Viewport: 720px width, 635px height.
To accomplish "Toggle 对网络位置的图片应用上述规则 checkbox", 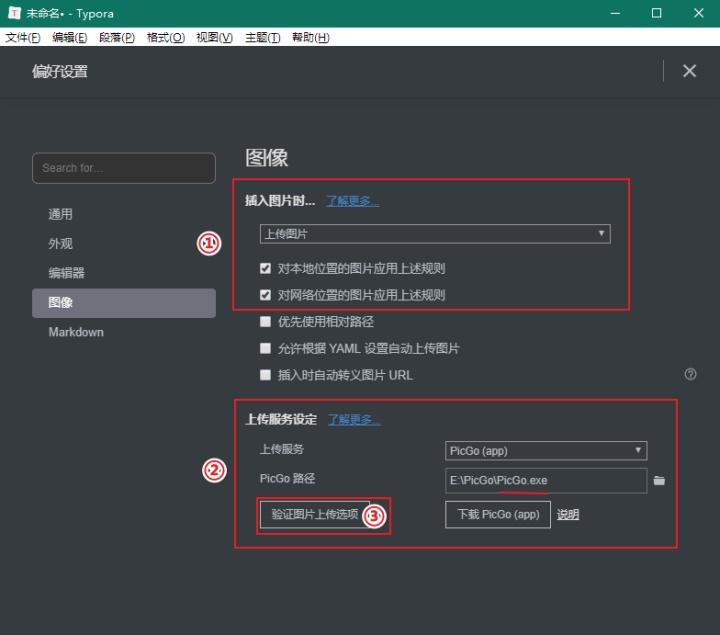I will 265,295.
